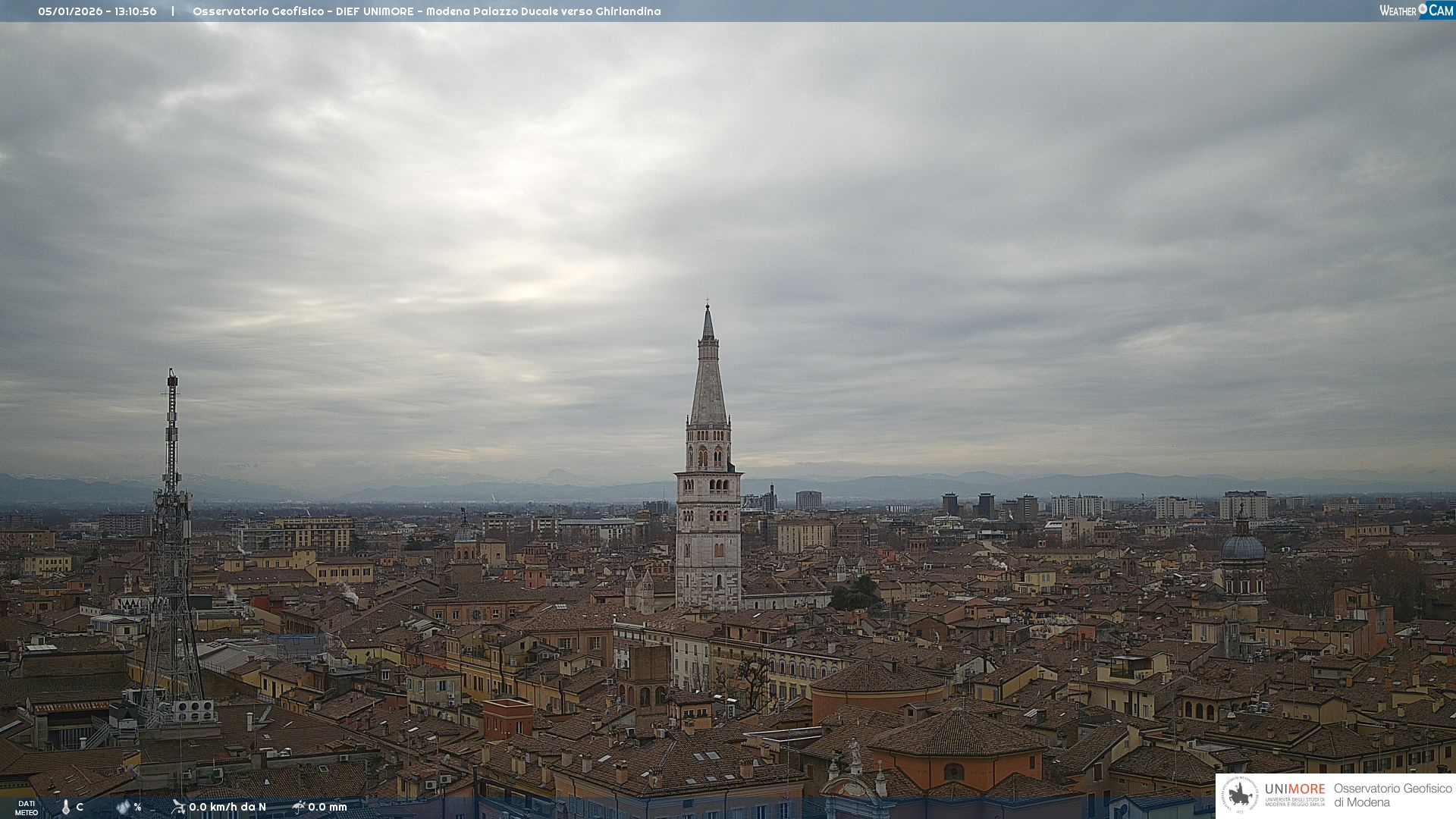Click the WEATHER word in the logo

coord(1398,11)
